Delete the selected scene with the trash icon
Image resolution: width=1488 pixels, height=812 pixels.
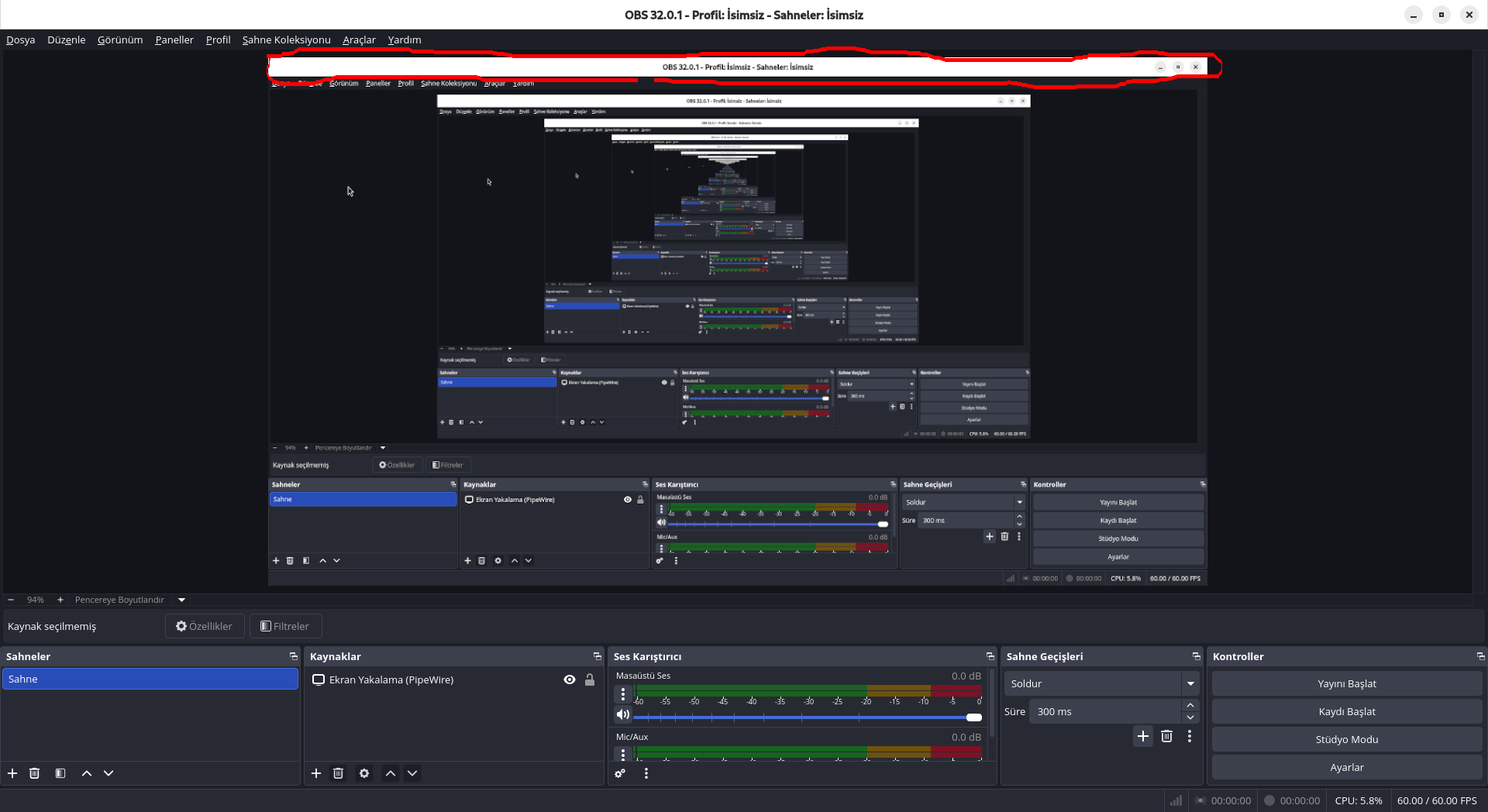coord(34,773)
